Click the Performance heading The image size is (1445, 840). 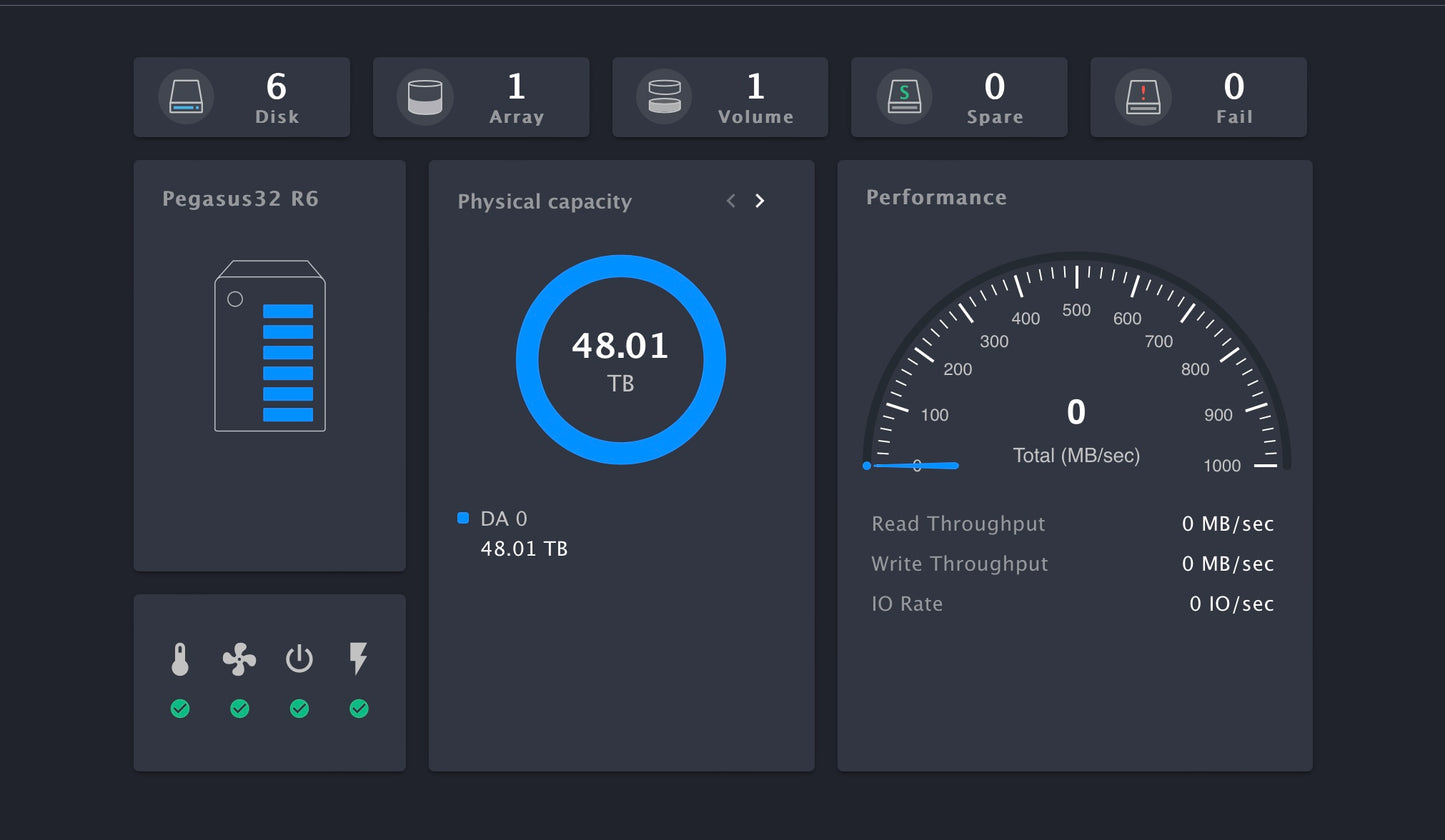pos(936,197)
